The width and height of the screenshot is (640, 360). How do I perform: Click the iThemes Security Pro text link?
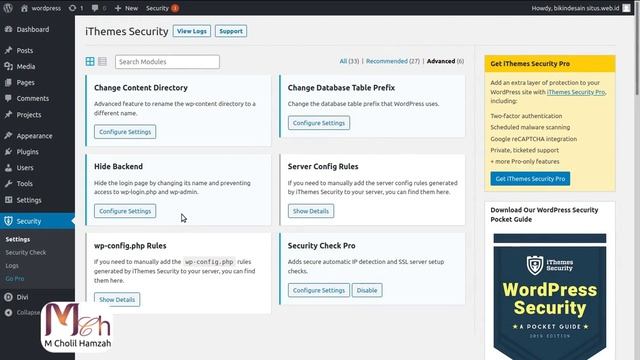click(x=576, y=92)
